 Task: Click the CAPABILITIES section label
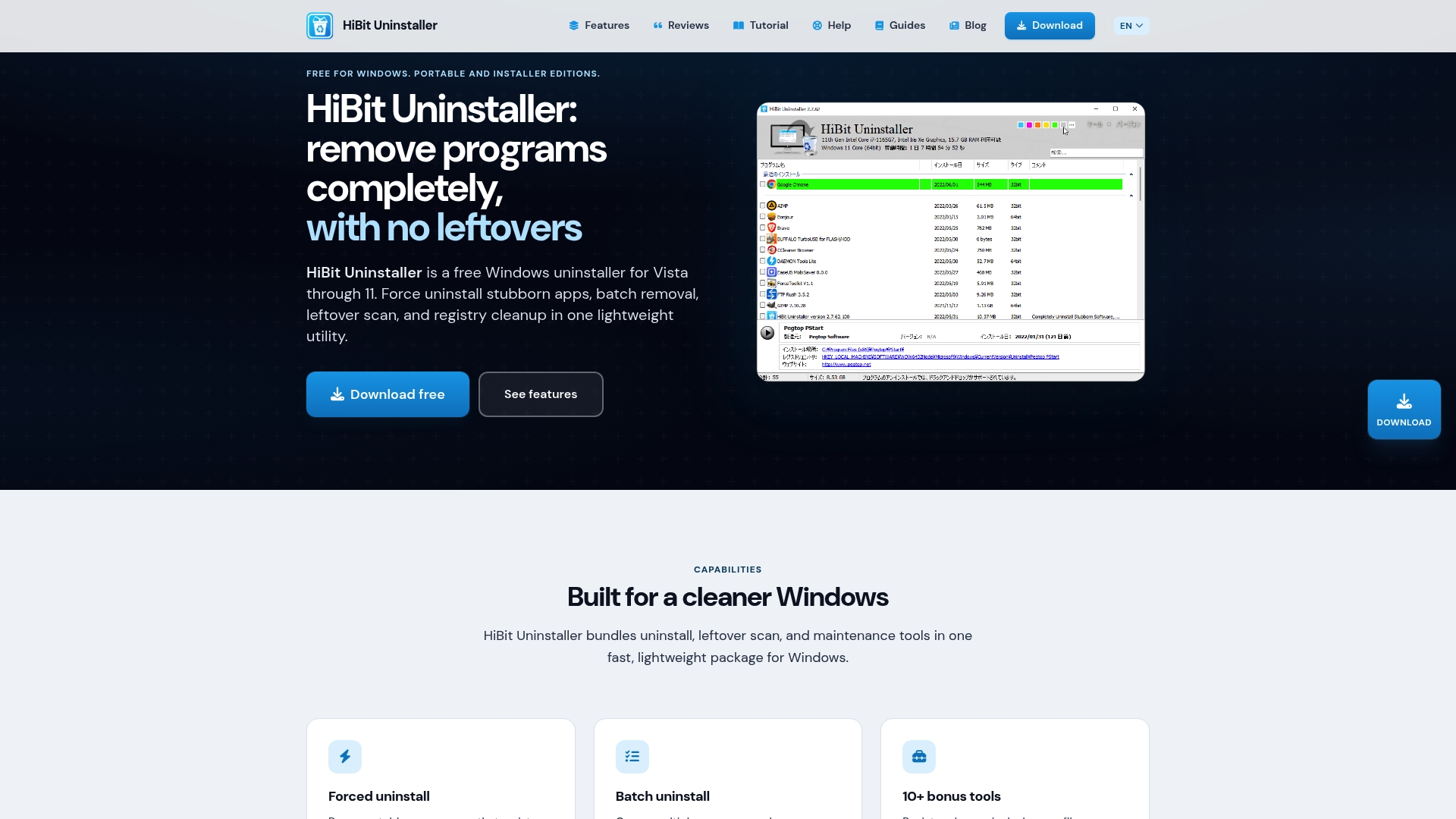click(728, 570)
